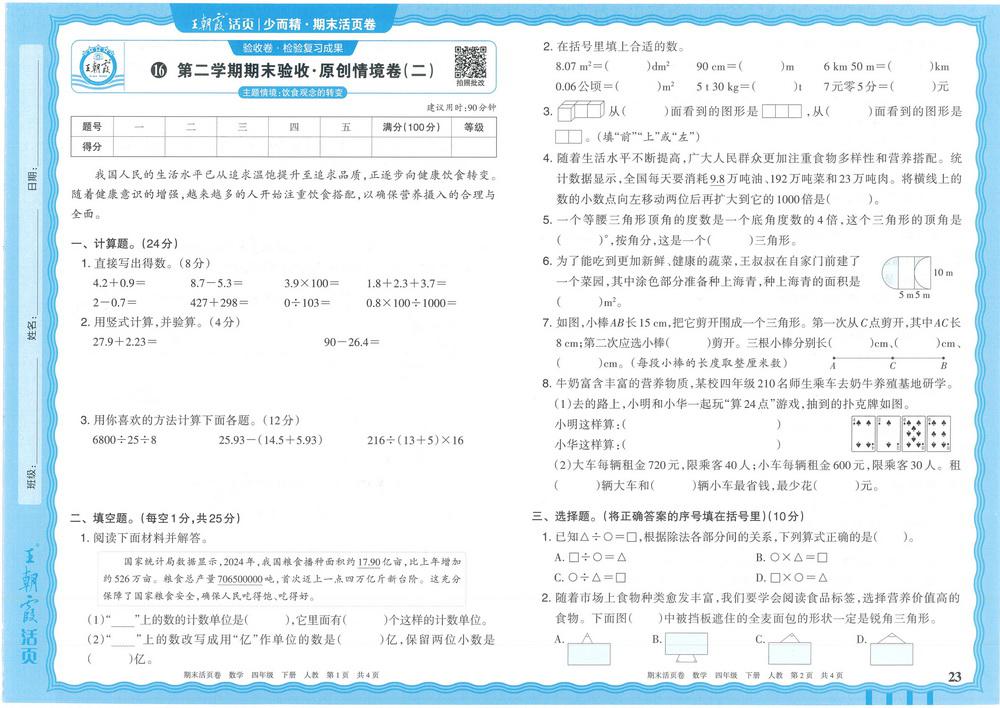This screenshot has height=708, width=1000.
Task: Click the first playing card in question 8
Action: click(x=863, y=434)
